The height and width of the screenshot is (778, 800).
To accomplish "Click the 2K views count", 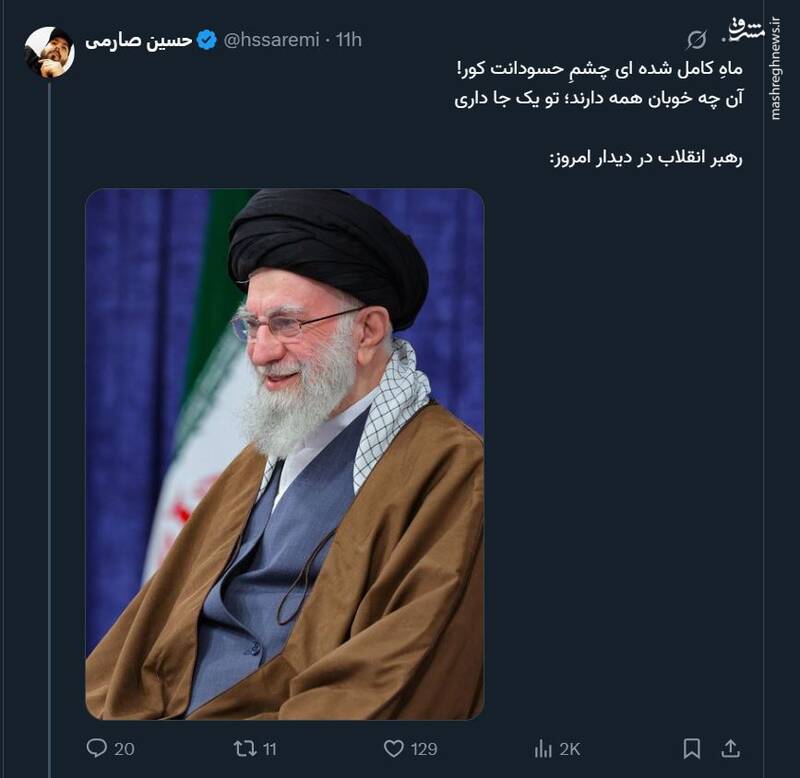I will coord(570,749).
